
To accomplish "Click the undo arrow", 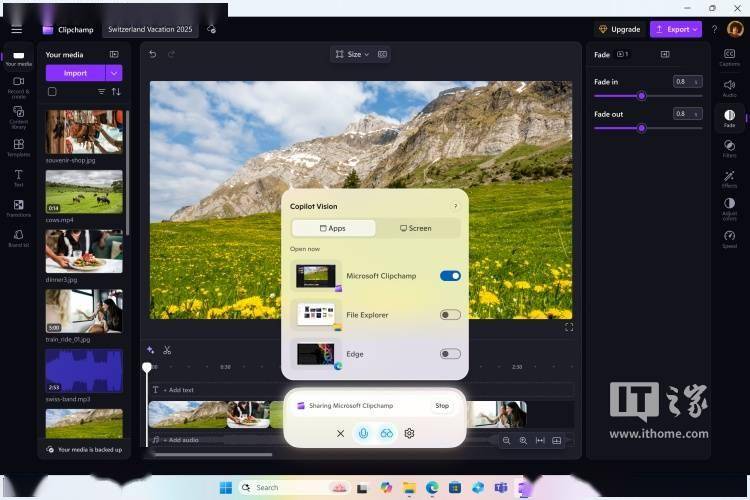I will coord(153,54).
